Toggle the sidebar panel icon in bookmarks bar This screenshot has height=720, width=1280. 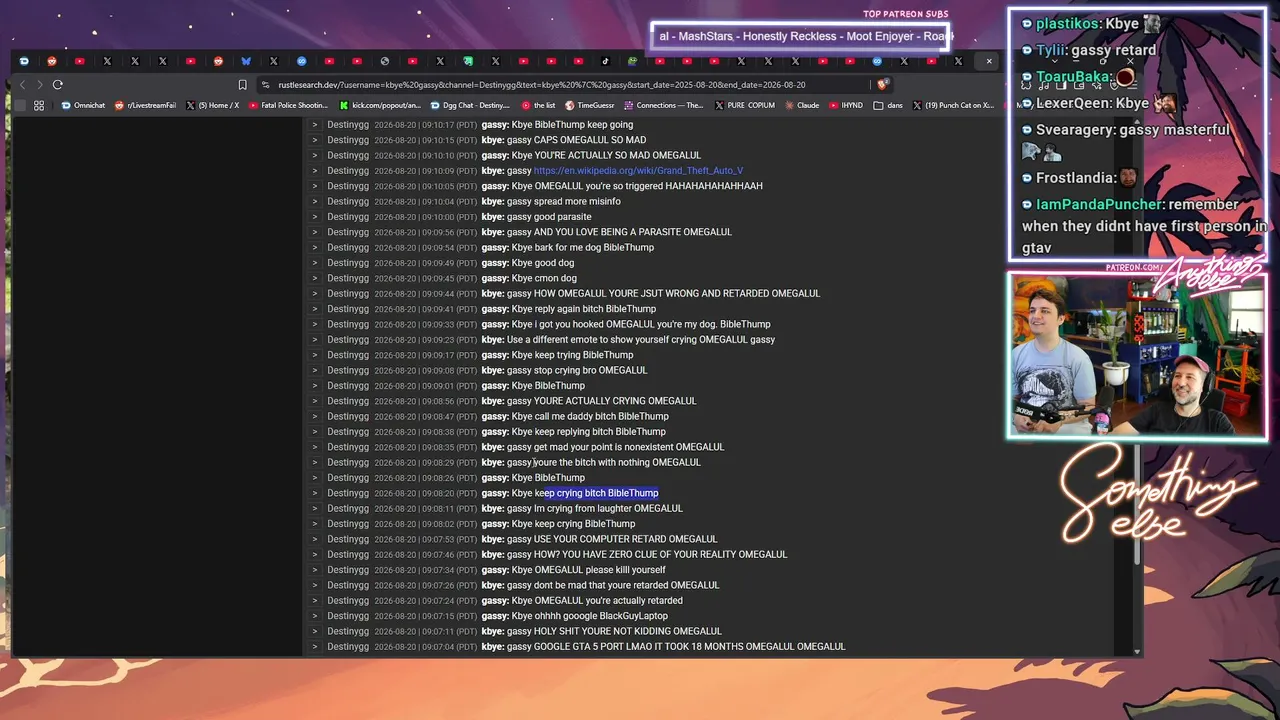pos(20,105)
